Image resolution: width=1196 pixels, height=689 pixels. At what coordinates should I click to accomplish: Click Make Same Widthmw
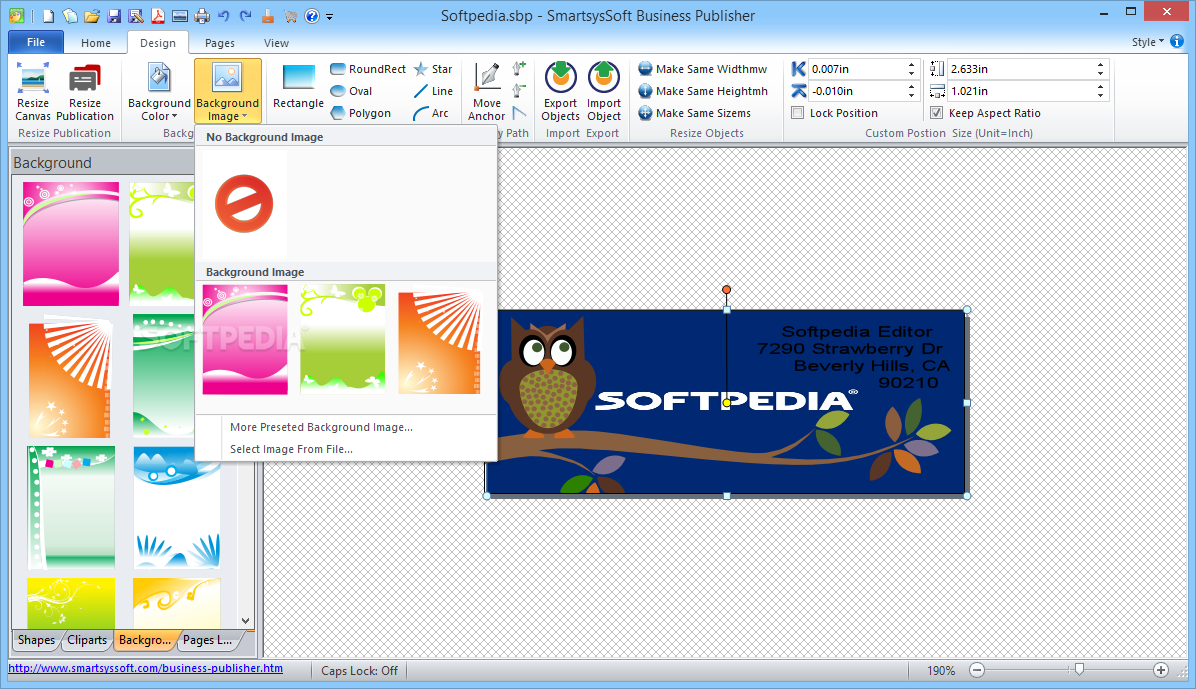[702, 69]
